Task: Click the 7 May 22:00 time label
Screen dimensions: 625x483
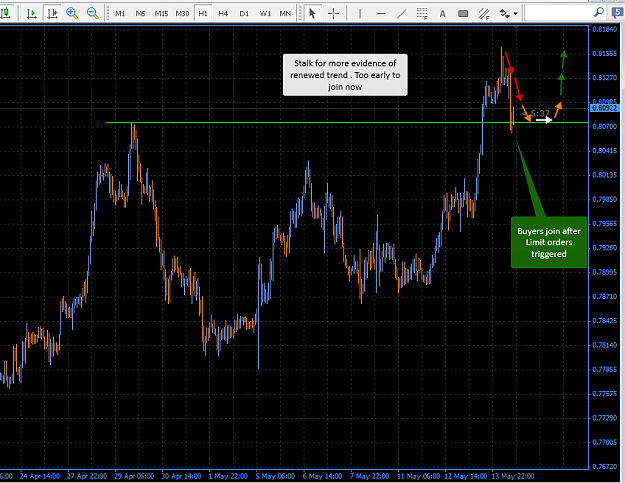Action: coord(369,476)
